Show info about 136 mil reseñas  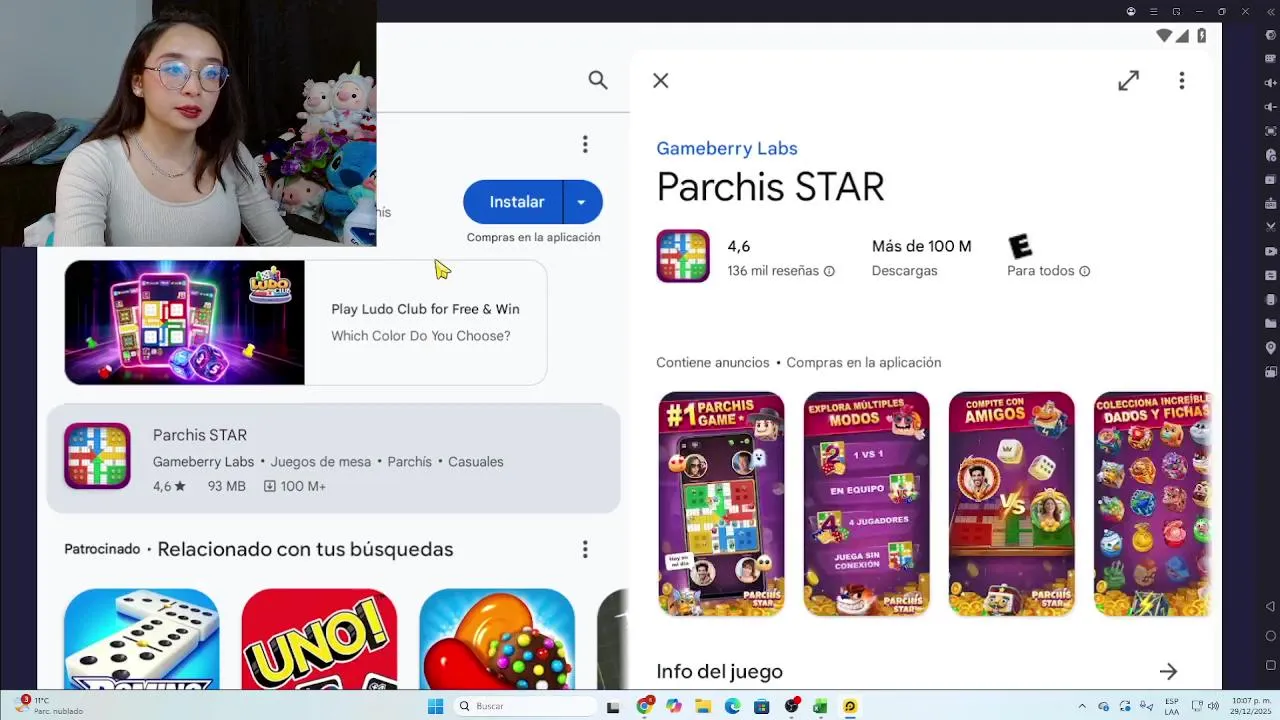[x=829, y=271]
